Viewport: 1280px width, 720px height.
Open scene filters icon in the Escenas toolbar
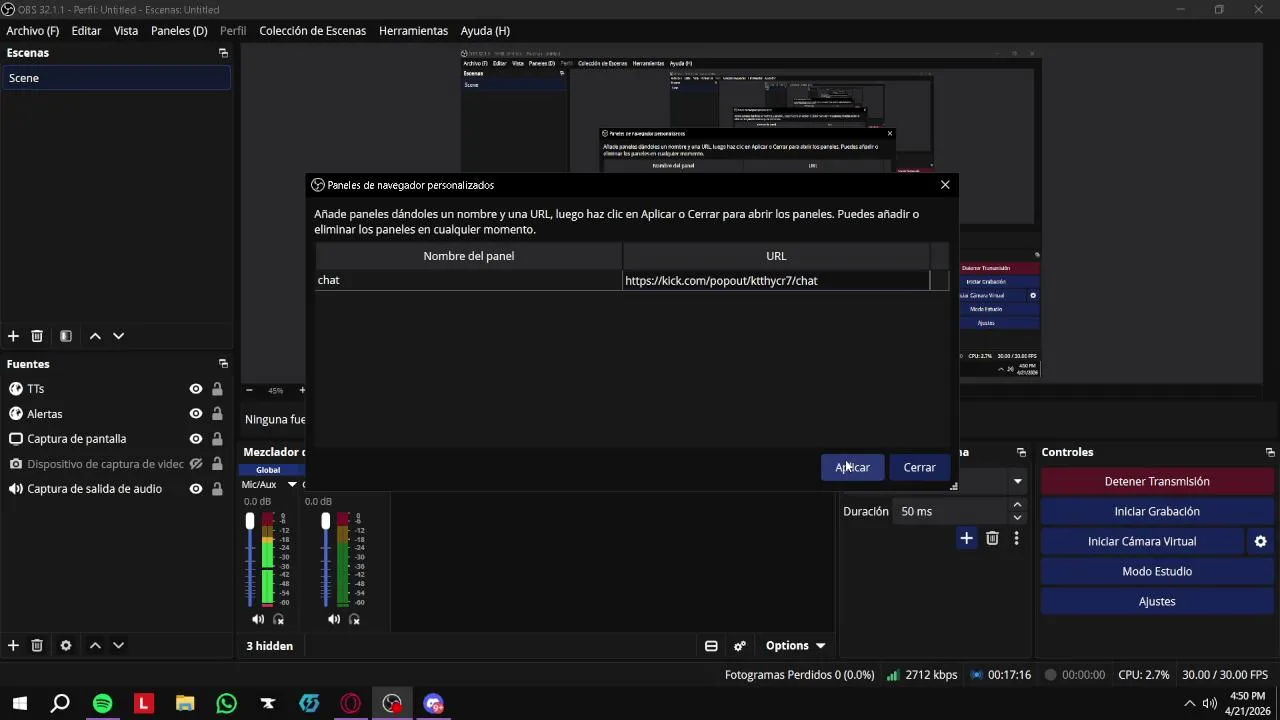pyautogui.click(x=66, y=336)
